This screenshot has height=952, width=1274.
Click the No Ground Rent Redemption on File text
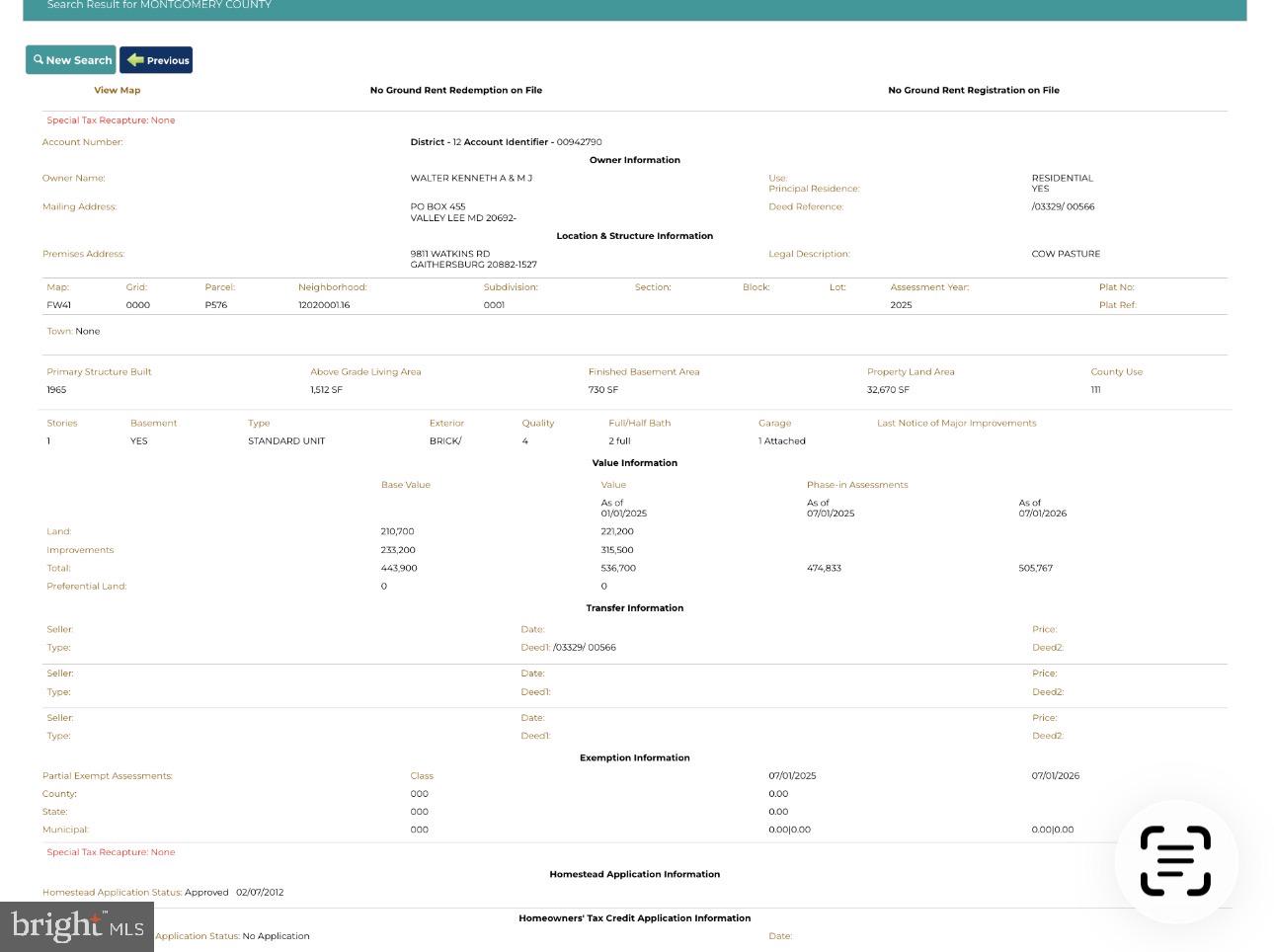point(455,90)
